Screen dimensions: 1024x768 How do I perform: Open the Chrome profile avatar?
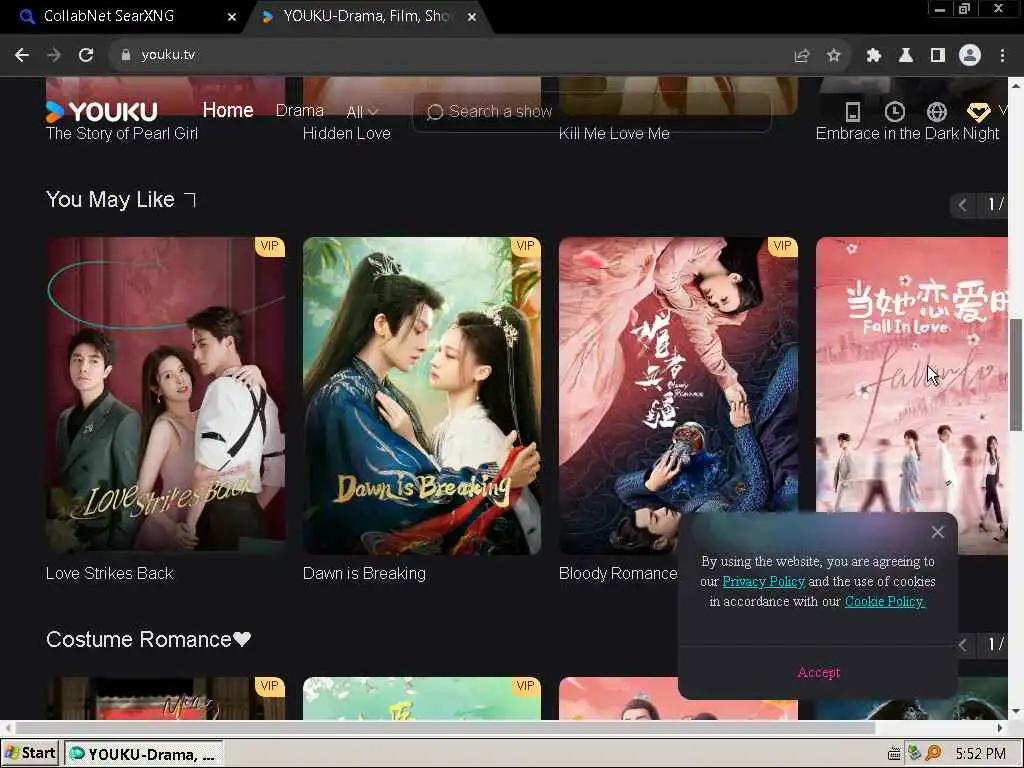970,55
